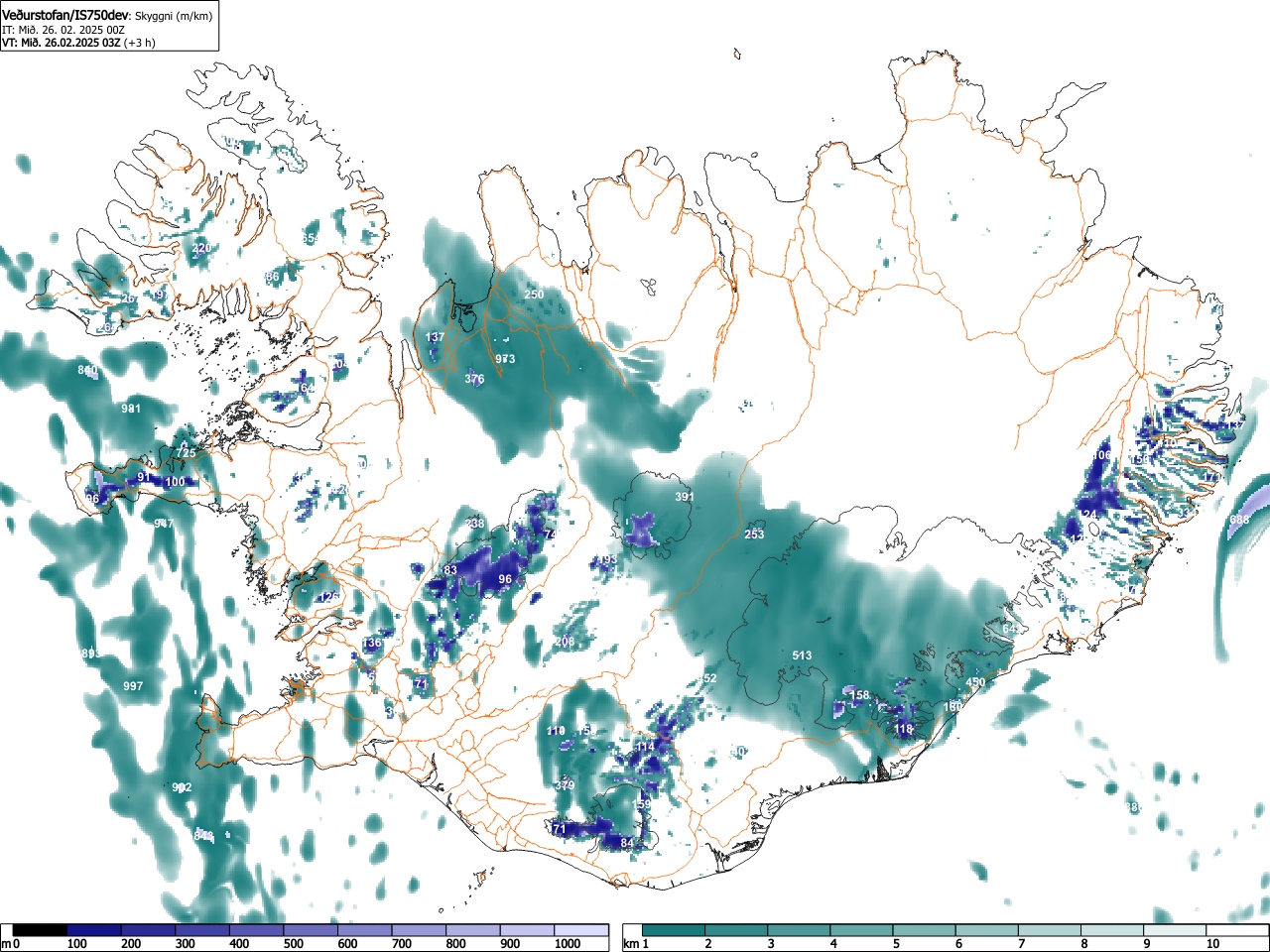1270x952 pixels.
Task: Click the 500 label on the metre legend
Action: pos(293,944)
